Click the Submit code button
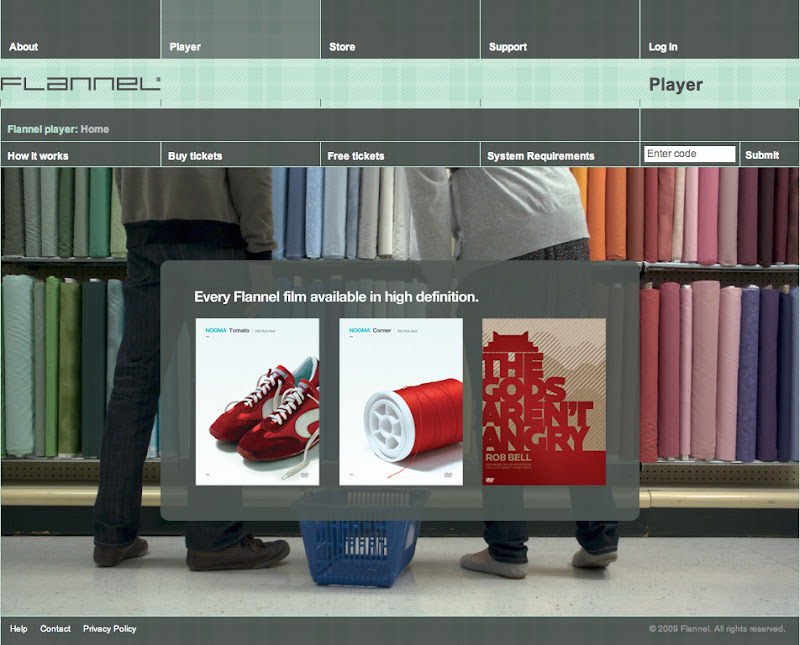800x645 pixels. click(762, 155)
